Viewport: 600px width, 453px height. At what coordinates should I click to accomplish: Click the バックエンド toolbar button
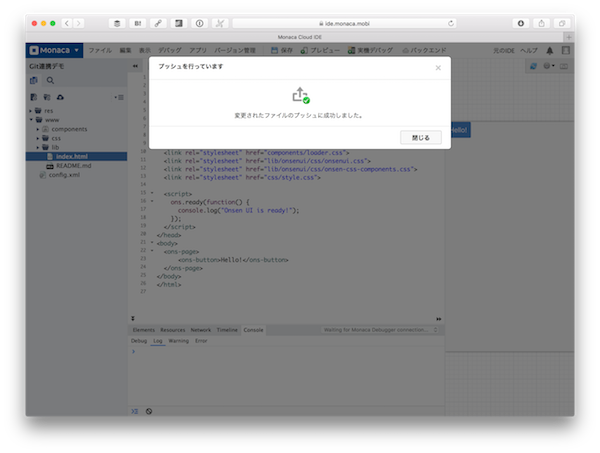coord(424,51)
